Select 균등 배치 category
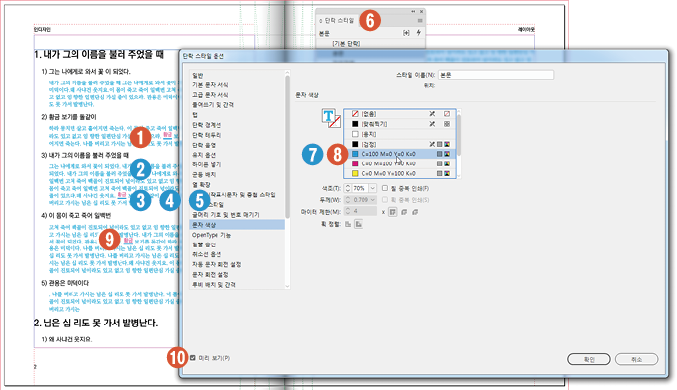677x390 pixels. [204, 174]
